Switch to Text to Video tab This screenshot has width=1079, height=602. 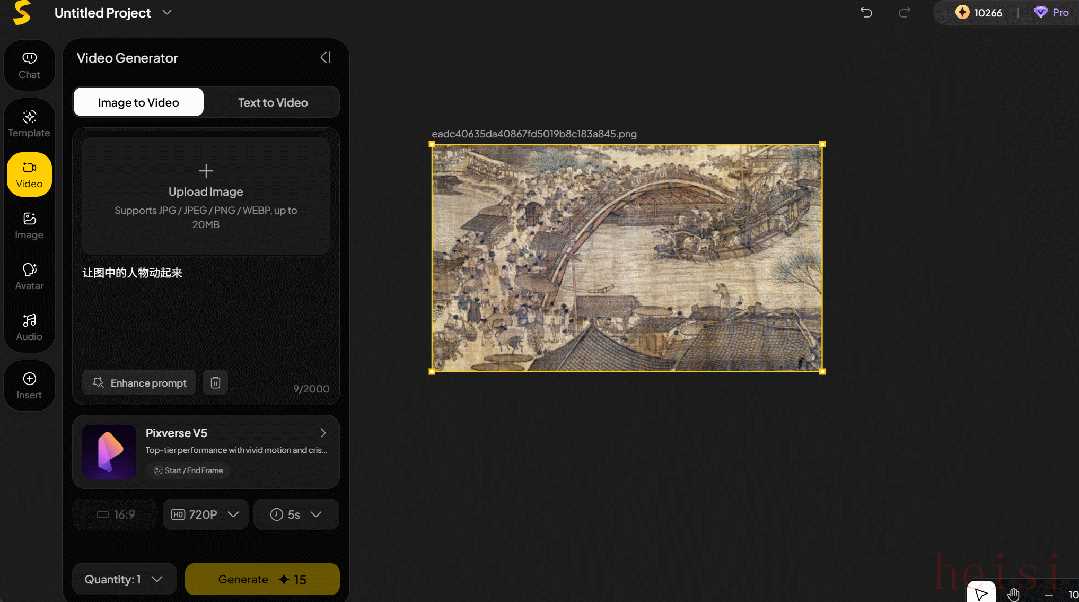coord(272,102)
